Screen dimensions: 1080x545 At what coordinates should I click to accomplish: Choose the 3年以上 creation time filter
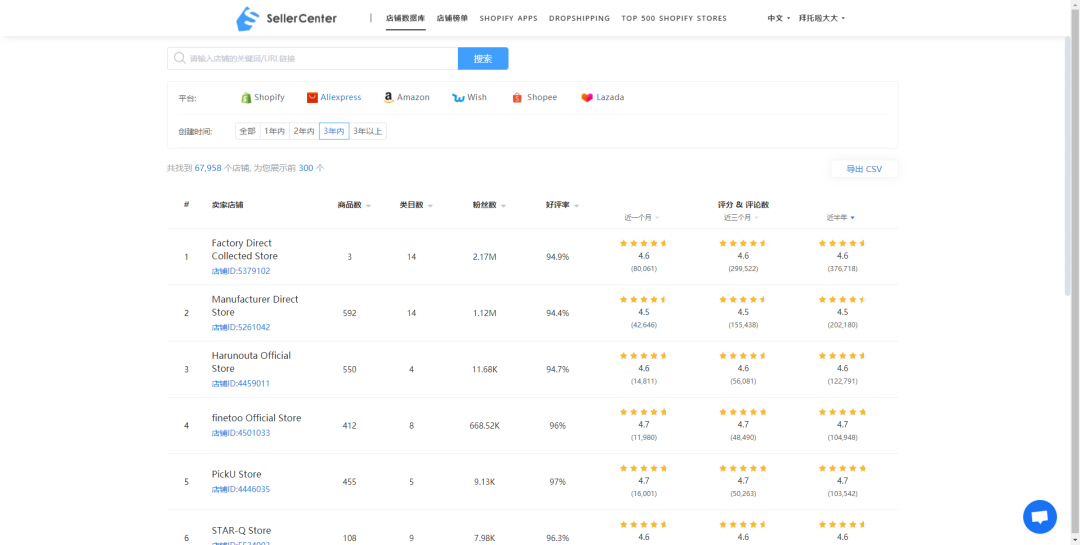(x=367, y=131)
